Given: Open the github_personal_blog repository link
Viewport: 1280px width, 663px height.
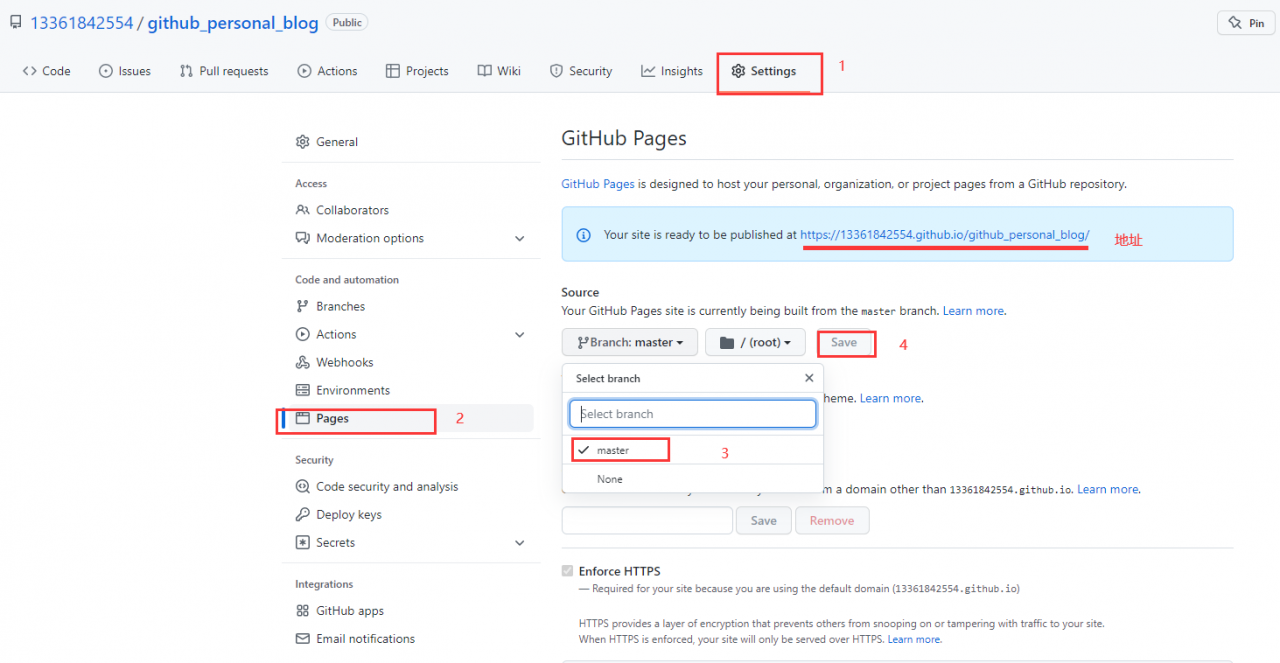Looking at the screenshot, I should tap(233, 23).
